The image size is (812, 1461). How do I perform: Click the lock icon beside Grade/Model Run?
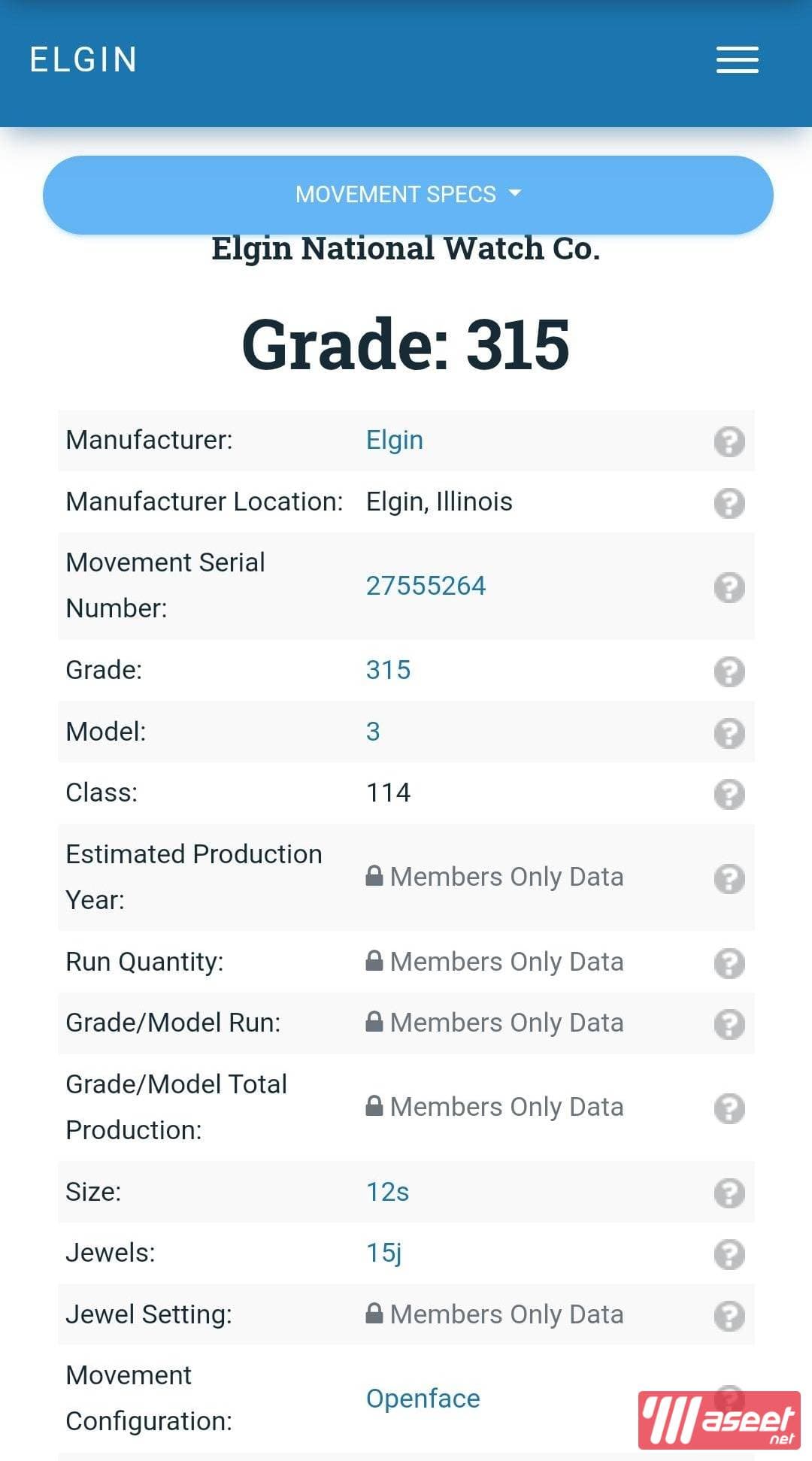tap(374, 1022)
